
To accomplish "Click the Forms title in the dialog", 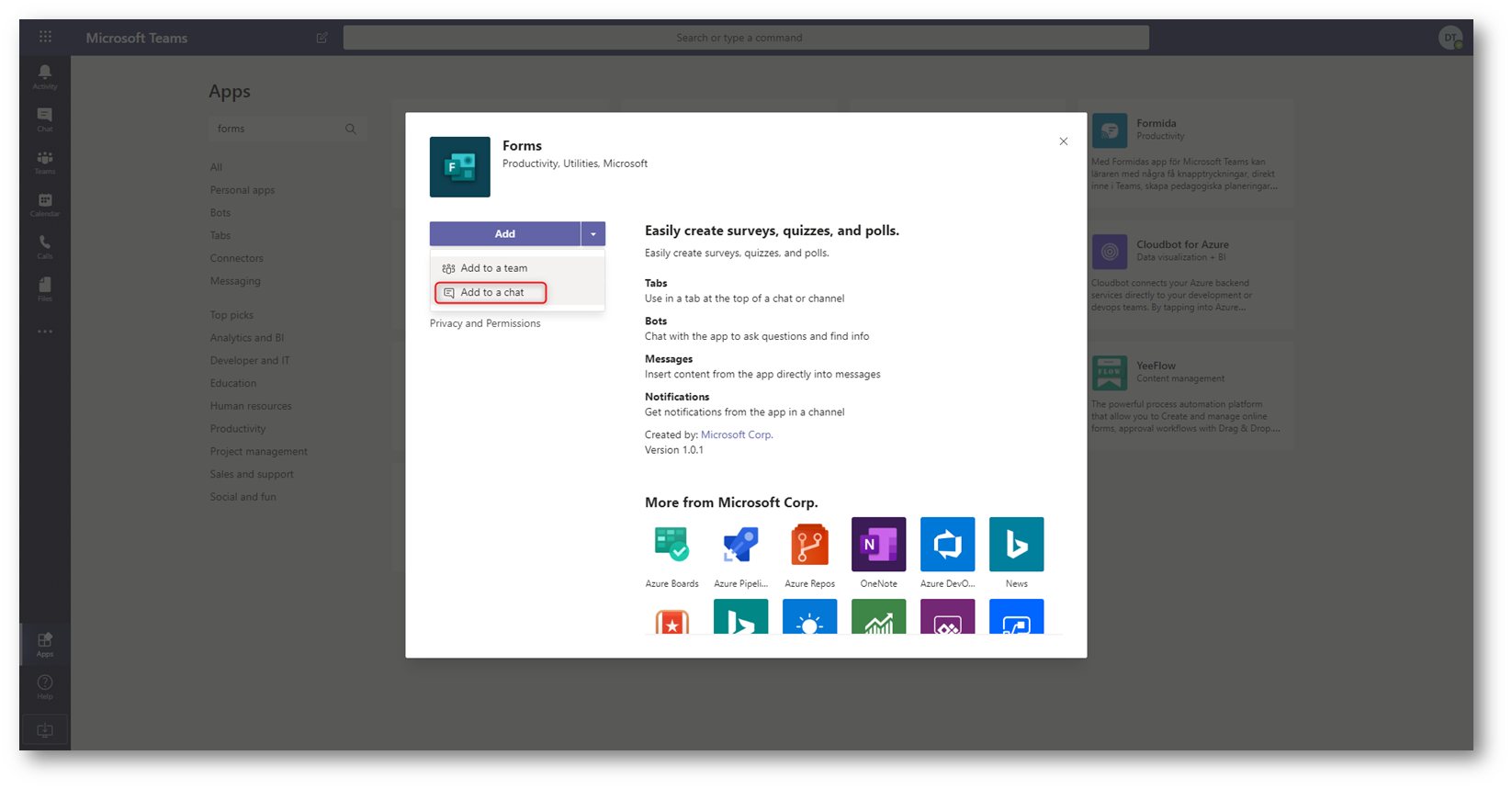I will (x=522, y=145).
